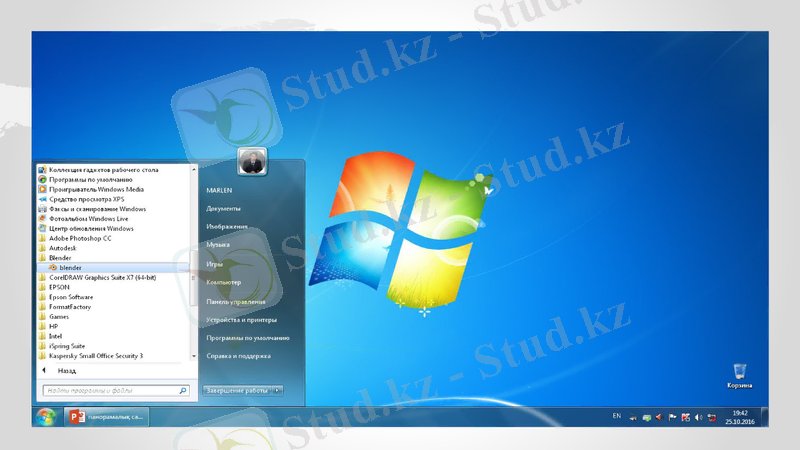Screen dimensions: 800x450
Task: Open Action Center flag tray icon
Action: (672, 417)
